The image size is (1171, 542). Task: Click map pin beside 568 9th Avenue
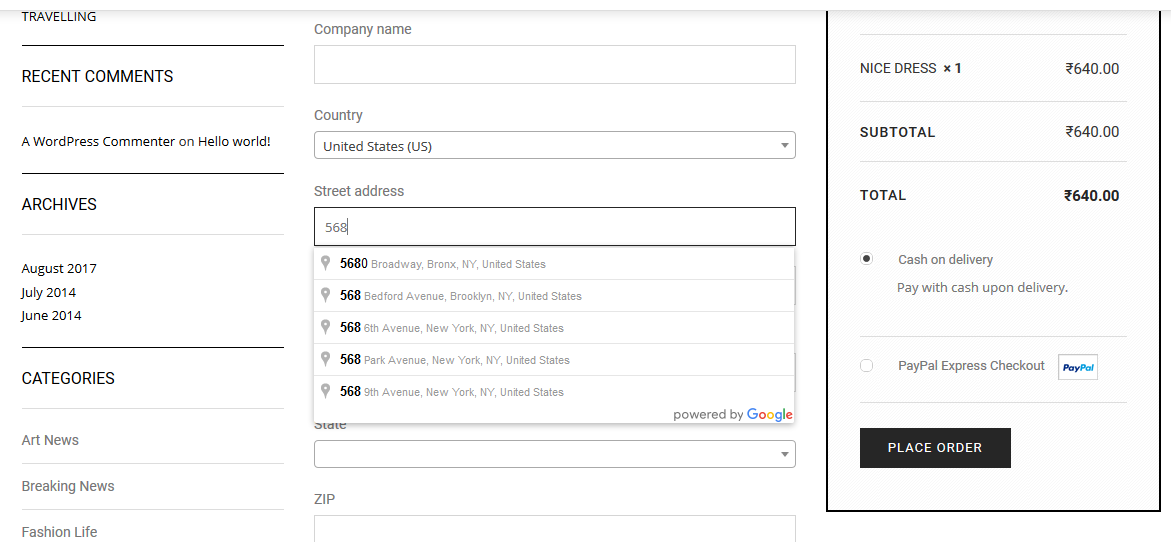326,391
